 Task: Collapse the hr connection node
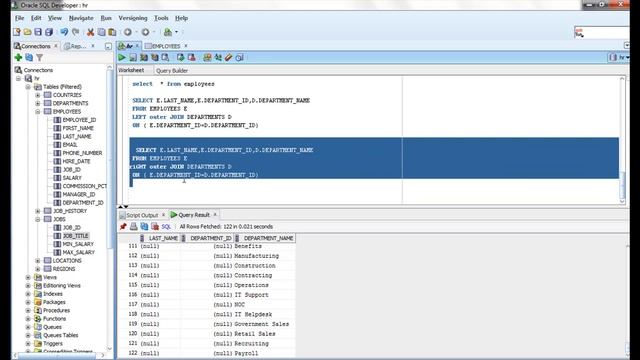(x=19, y=78)
